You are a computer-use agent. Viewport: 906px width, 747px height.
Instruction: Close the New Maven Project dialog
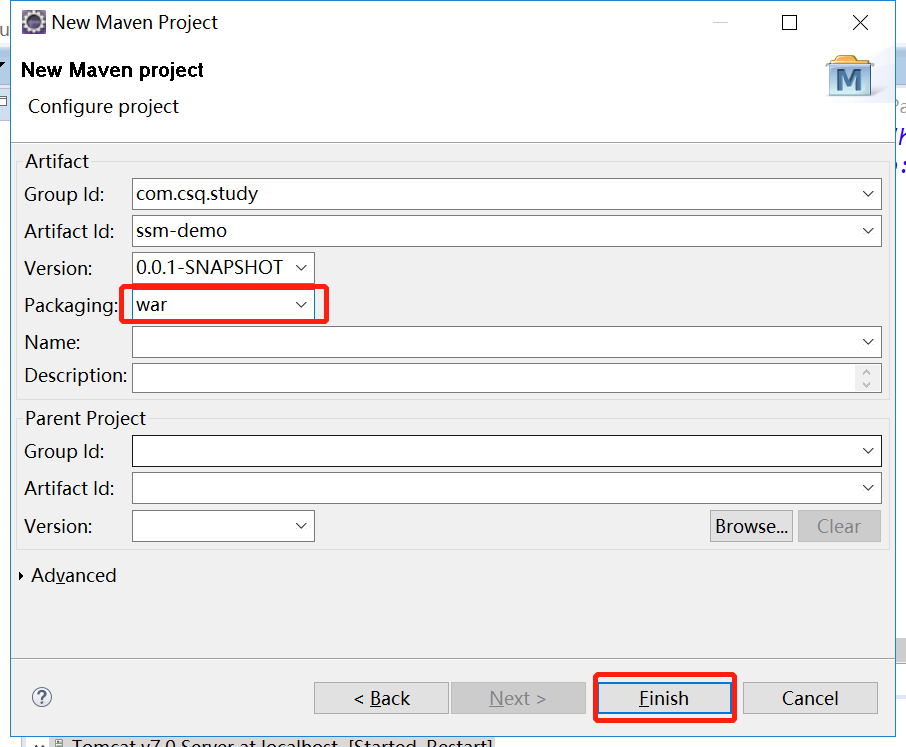[x=860, y=23]
